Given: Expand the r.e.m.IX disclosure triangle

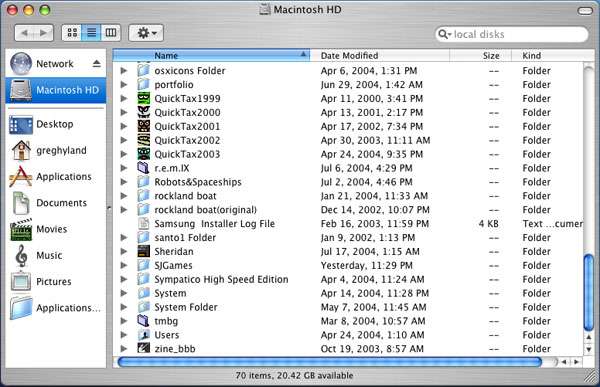Looking at the screenshot, I should [124, 168].
